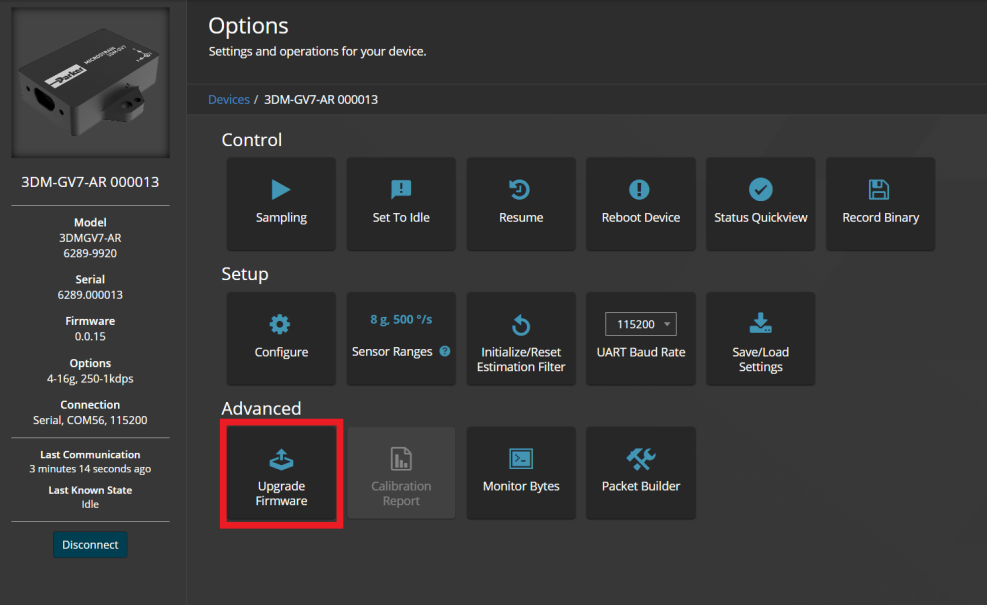Click the Sampling play icon

(x=281, y=190)
